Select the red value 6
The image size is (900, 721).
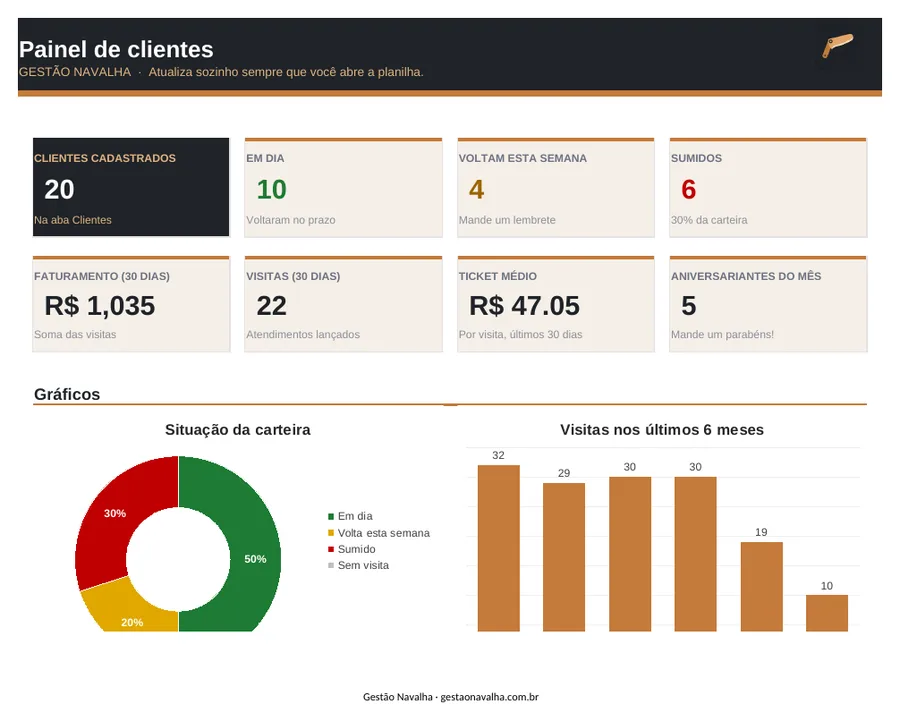tap(689, 189)
